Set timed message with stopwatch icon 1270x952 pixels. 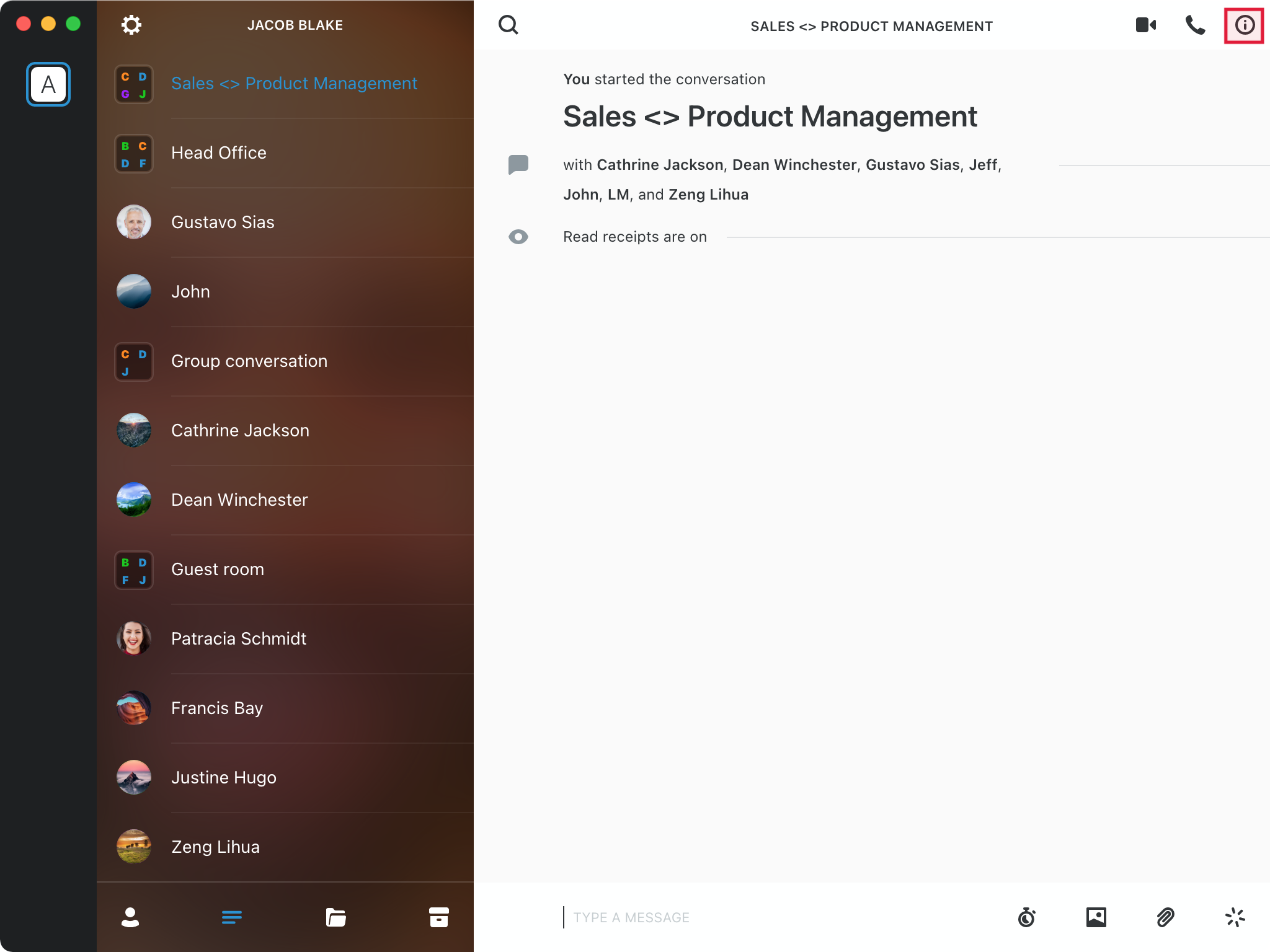click(x=1027, y=917)
